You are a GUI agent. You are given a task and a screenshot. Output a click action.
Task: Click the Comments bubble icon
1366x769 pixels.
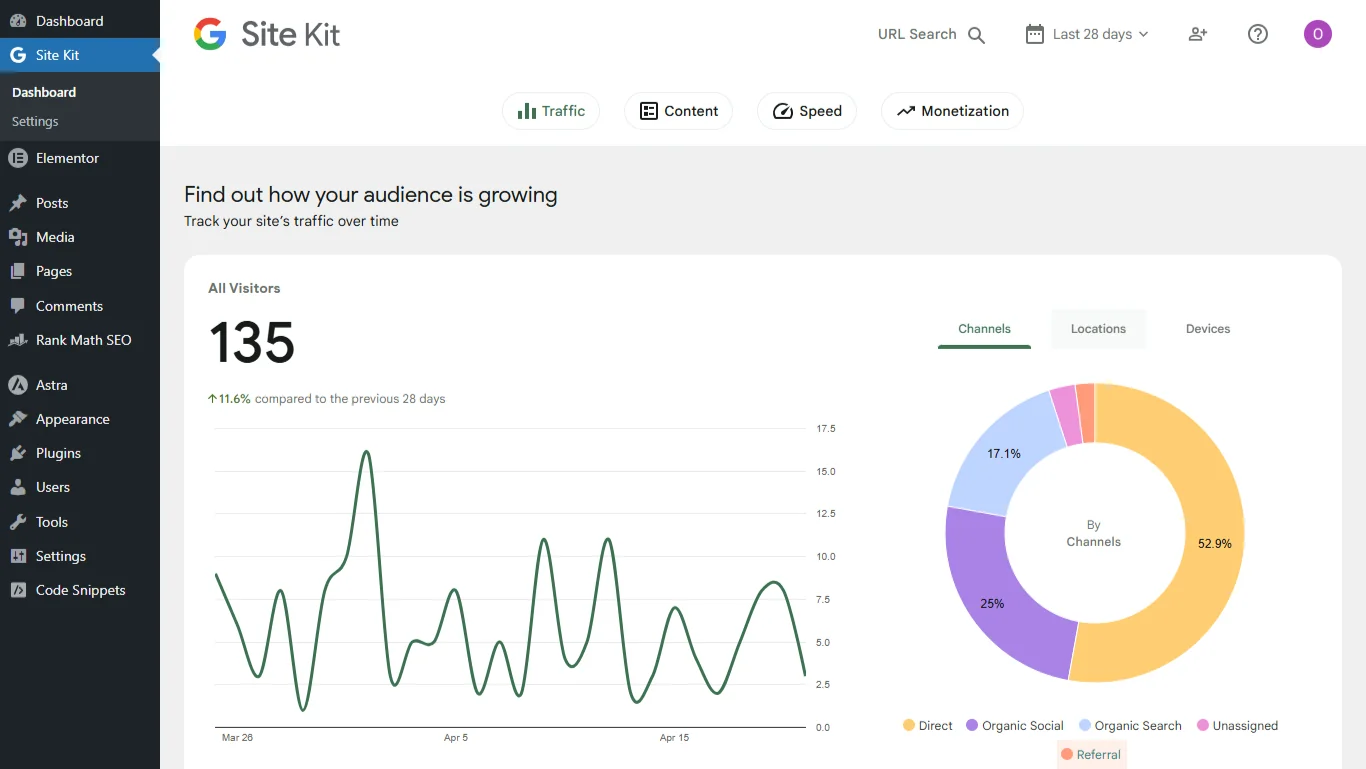click(18, 306)
